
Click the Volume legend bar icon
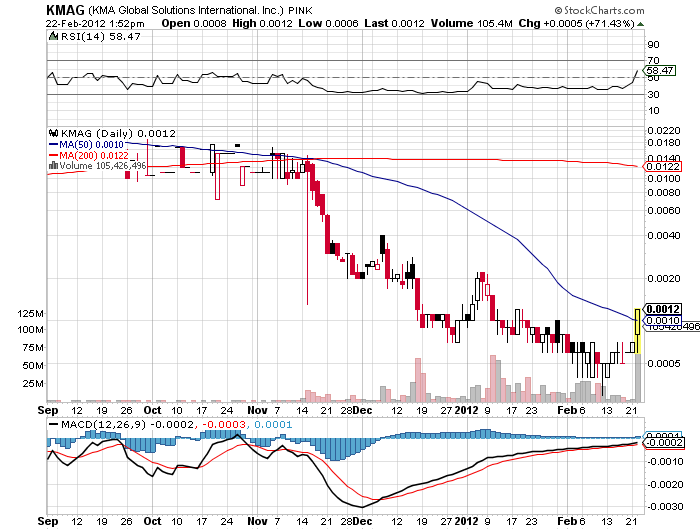(52, 166)
